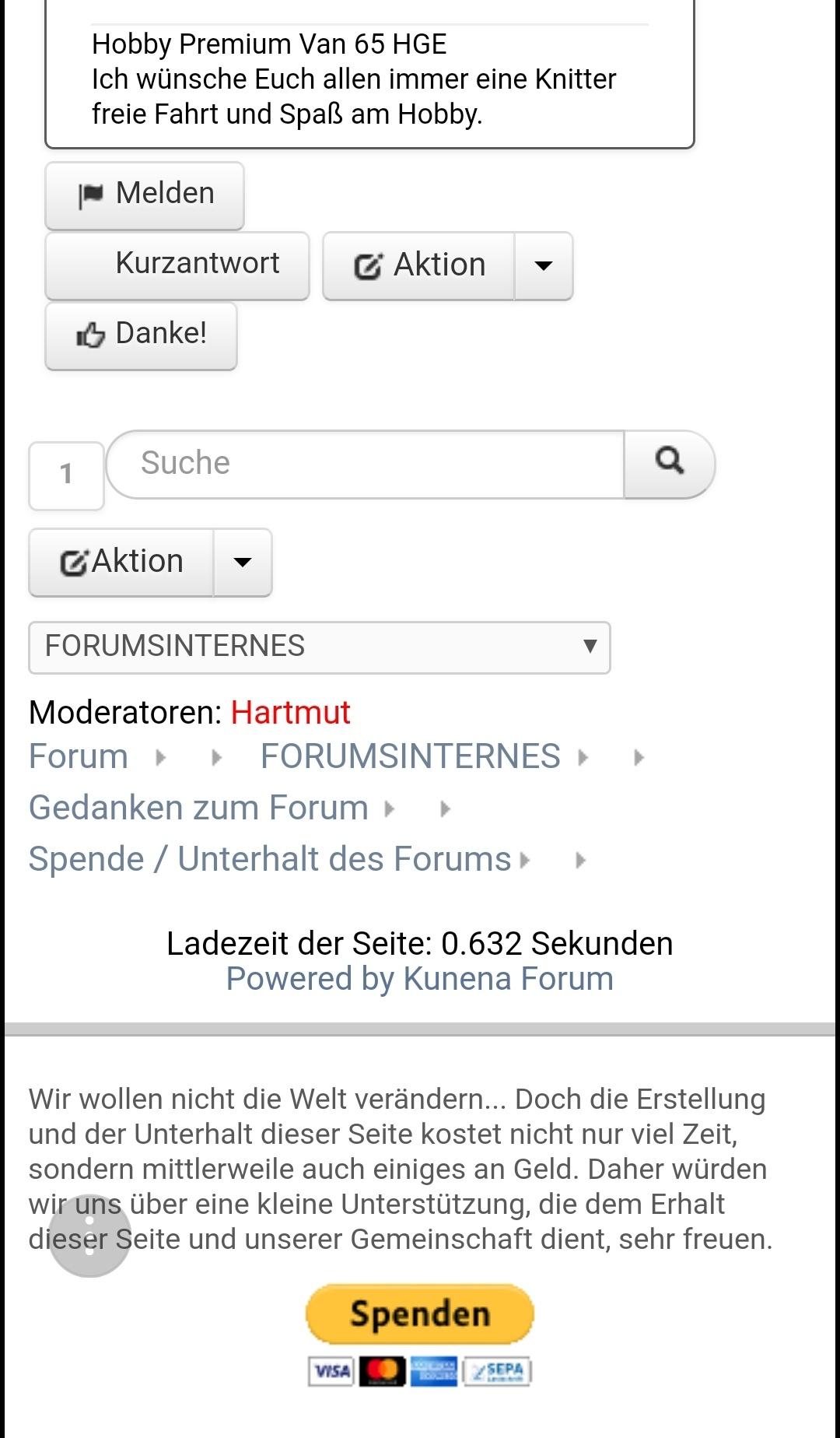Open the Kurzantwort quick reply
The image size is (840, 1438).
pyautogui.click(x=177, y=265)
